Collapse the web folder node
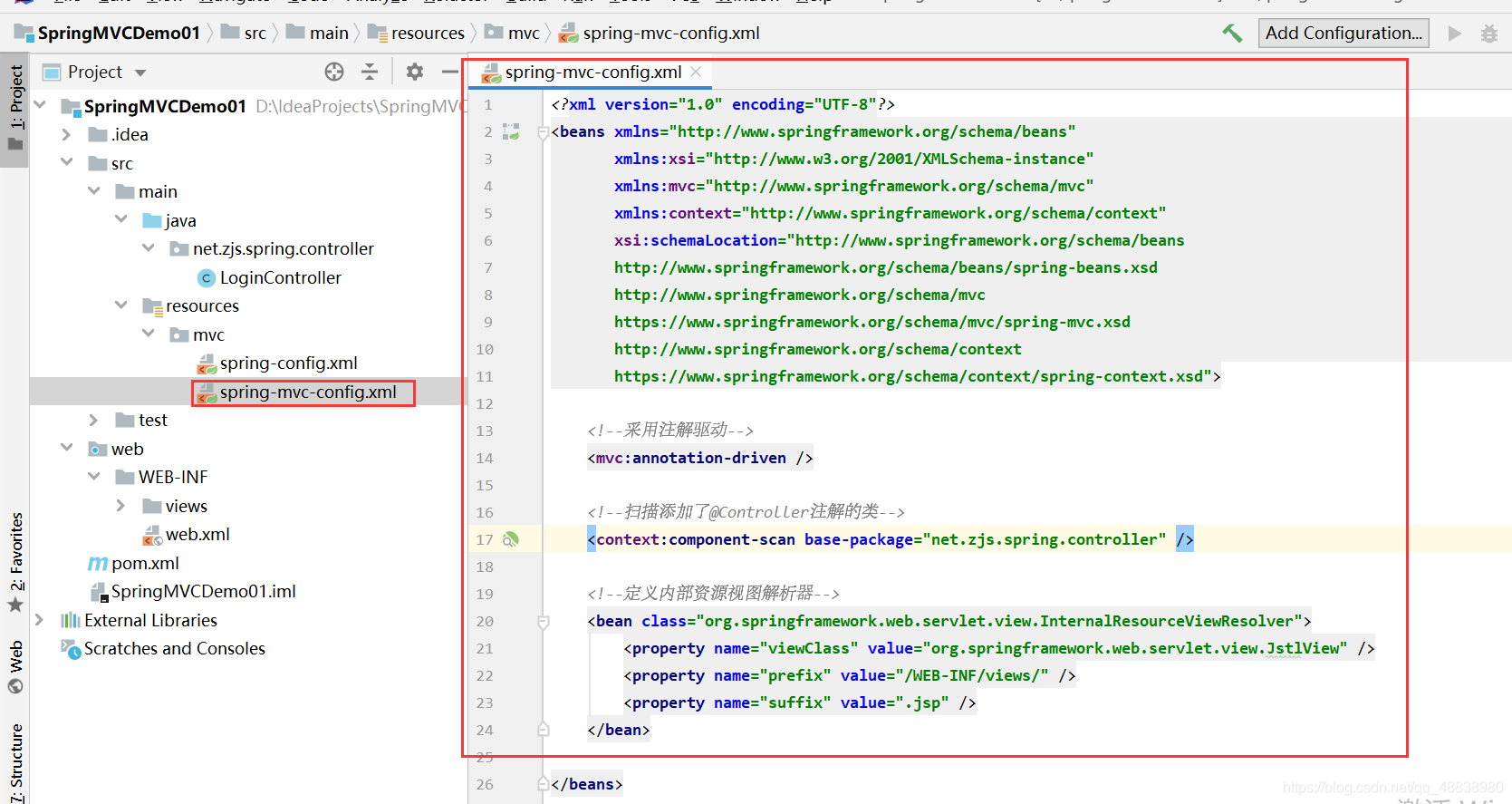1512x804 pixels. [x=66, y=449]
